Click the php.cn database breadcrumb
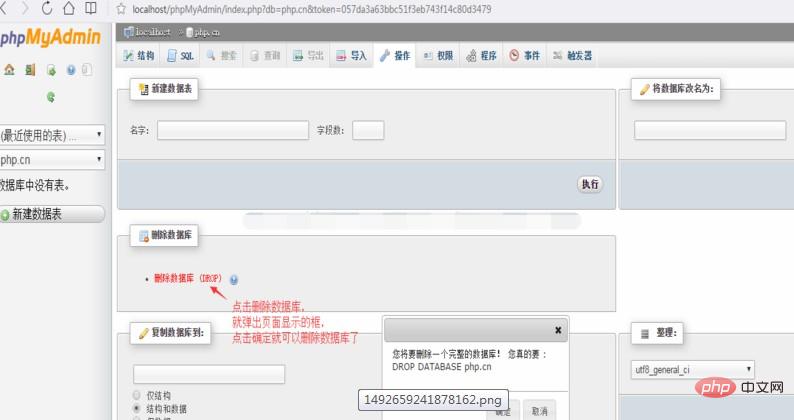This screenshot has height=420, width=794. click(x=203, y=32)
